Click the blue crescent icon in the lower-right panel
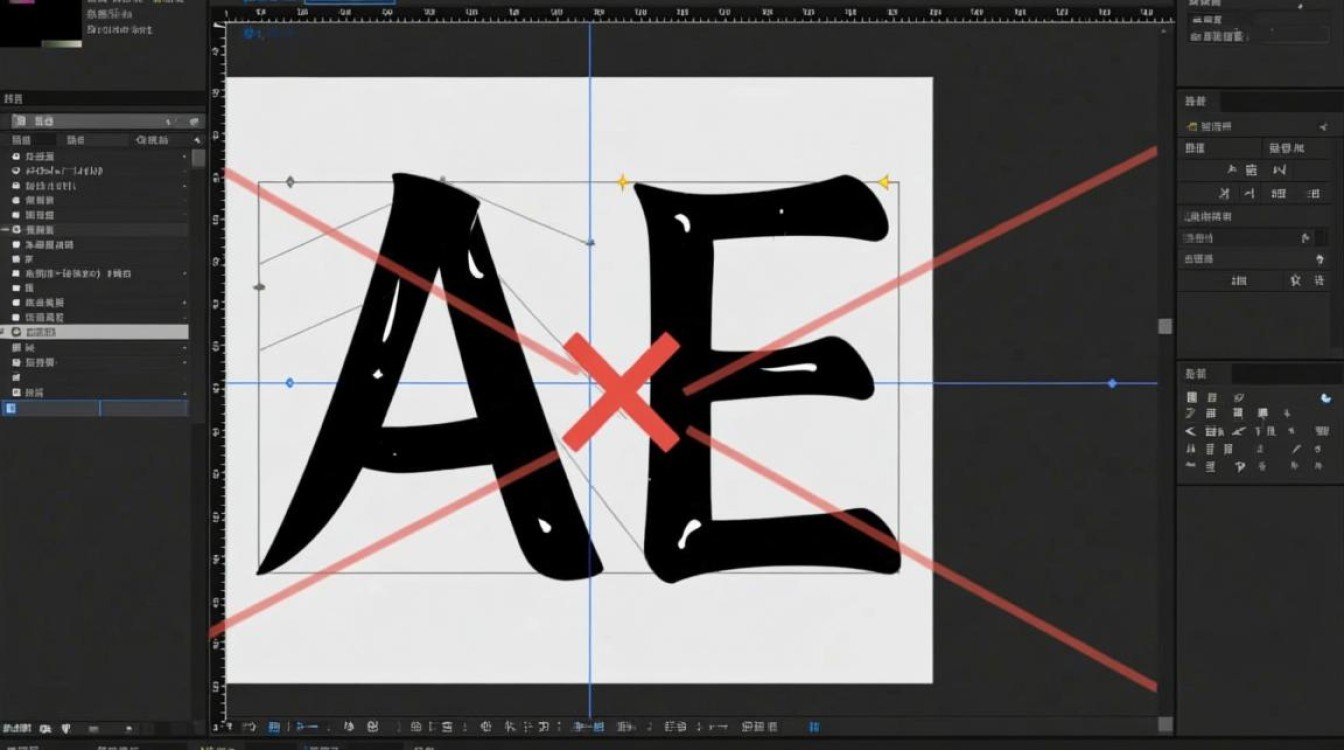 click(x=1326, y=398)
